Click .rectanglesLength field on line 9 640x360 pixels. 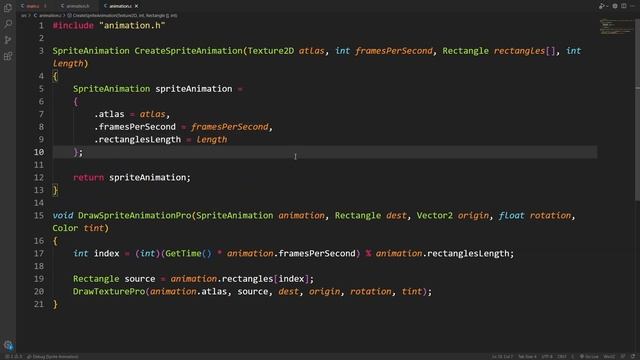137,139
